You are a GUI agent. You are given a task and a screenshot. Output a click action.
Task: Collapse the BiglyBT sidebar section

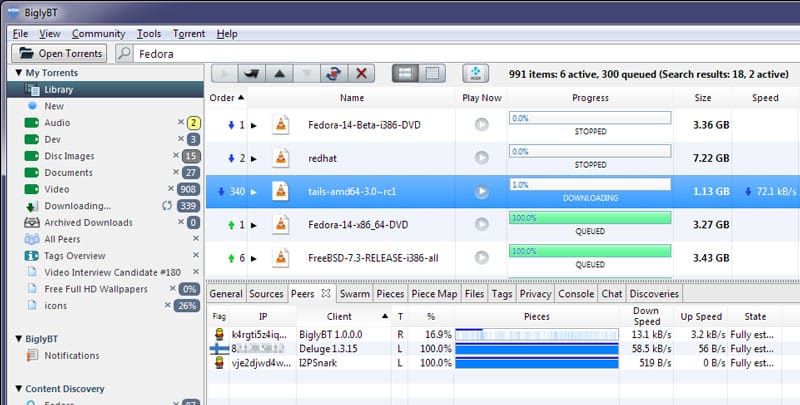click(19, 339)
